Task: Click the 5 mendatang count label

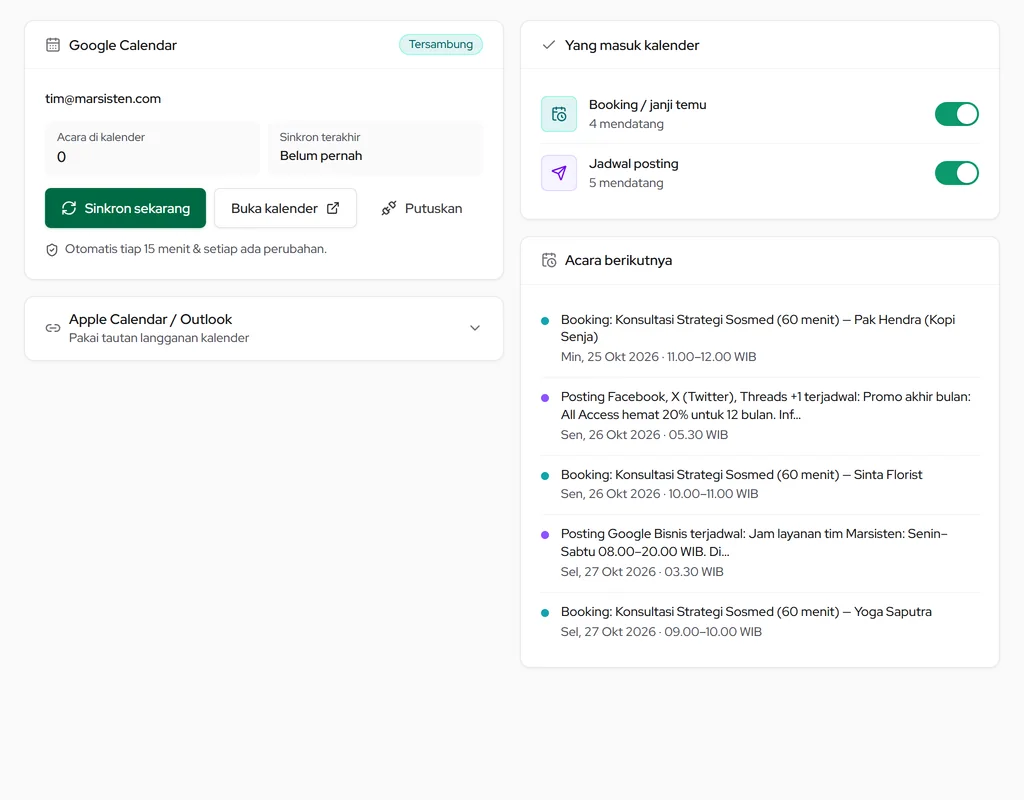Action: tap(626, 183)
